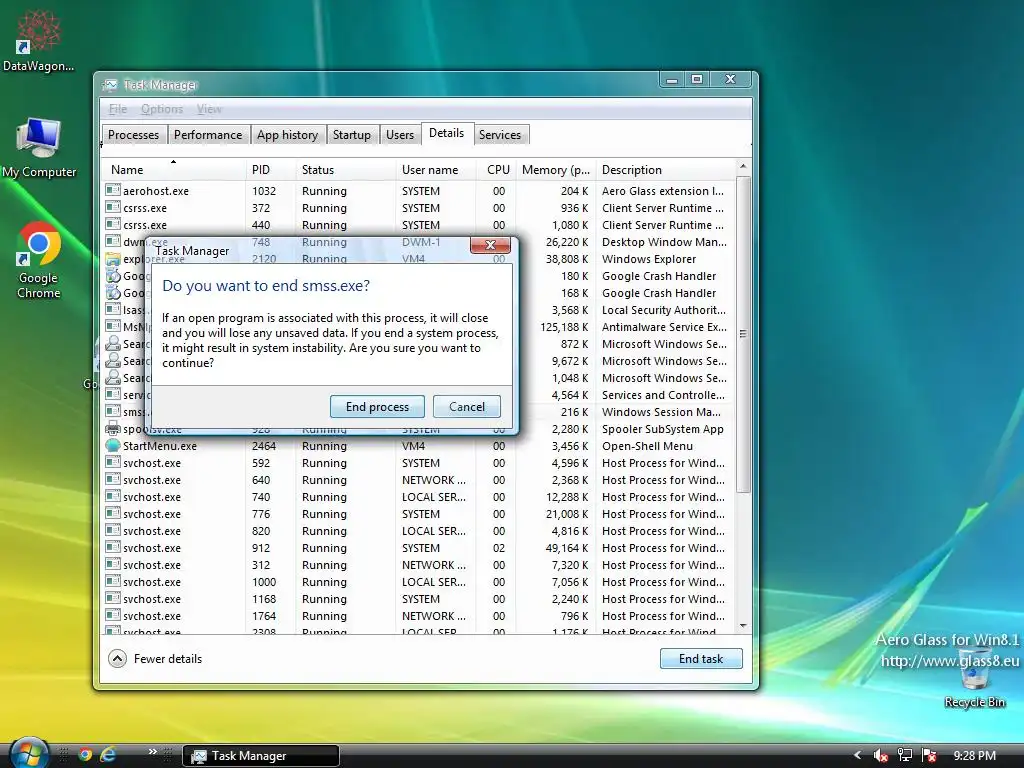The width and height of the screenshot is (1024, 768).
Task: Click icon of svchost.exe PID 740
Action: click(x=113, y=496)
